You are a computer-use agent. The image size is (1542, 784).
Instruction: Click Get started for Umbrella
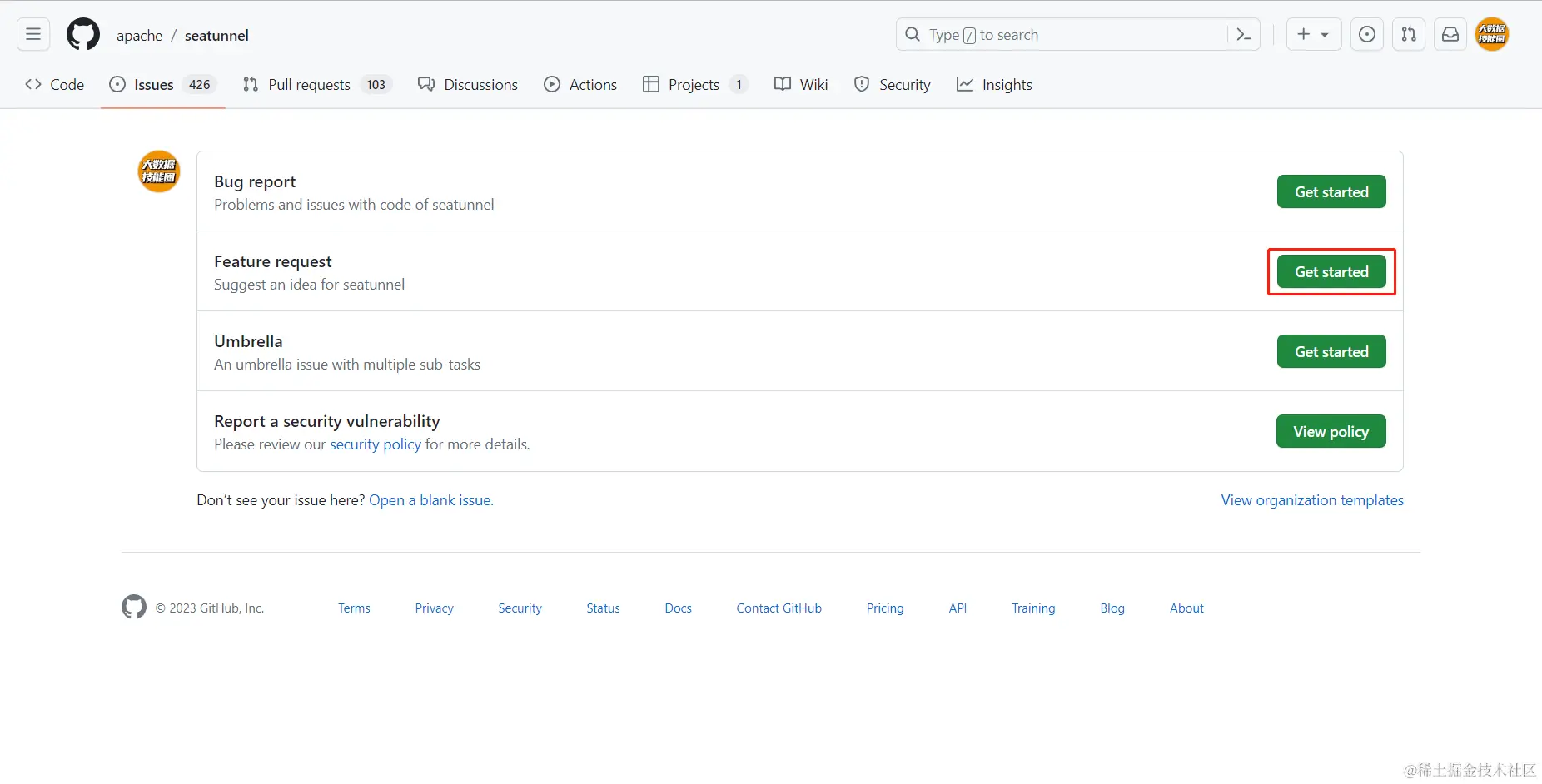[1331, 351]
